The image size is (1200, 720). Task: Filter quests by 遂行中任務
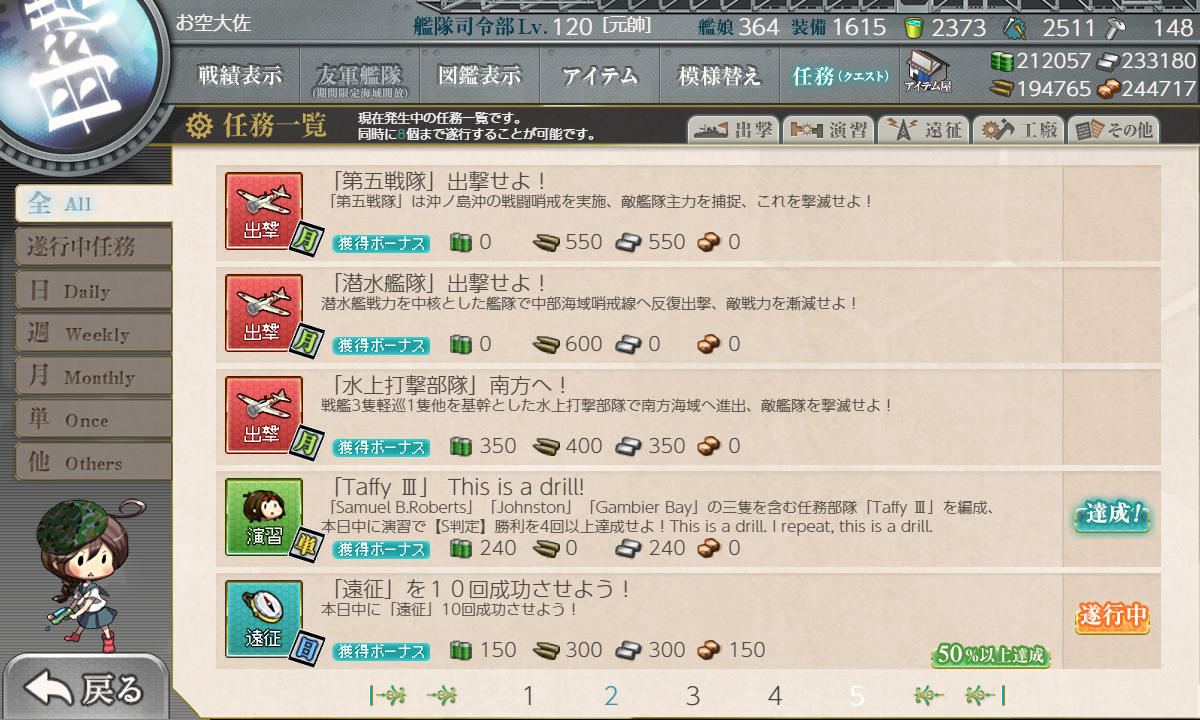point(94,247)
